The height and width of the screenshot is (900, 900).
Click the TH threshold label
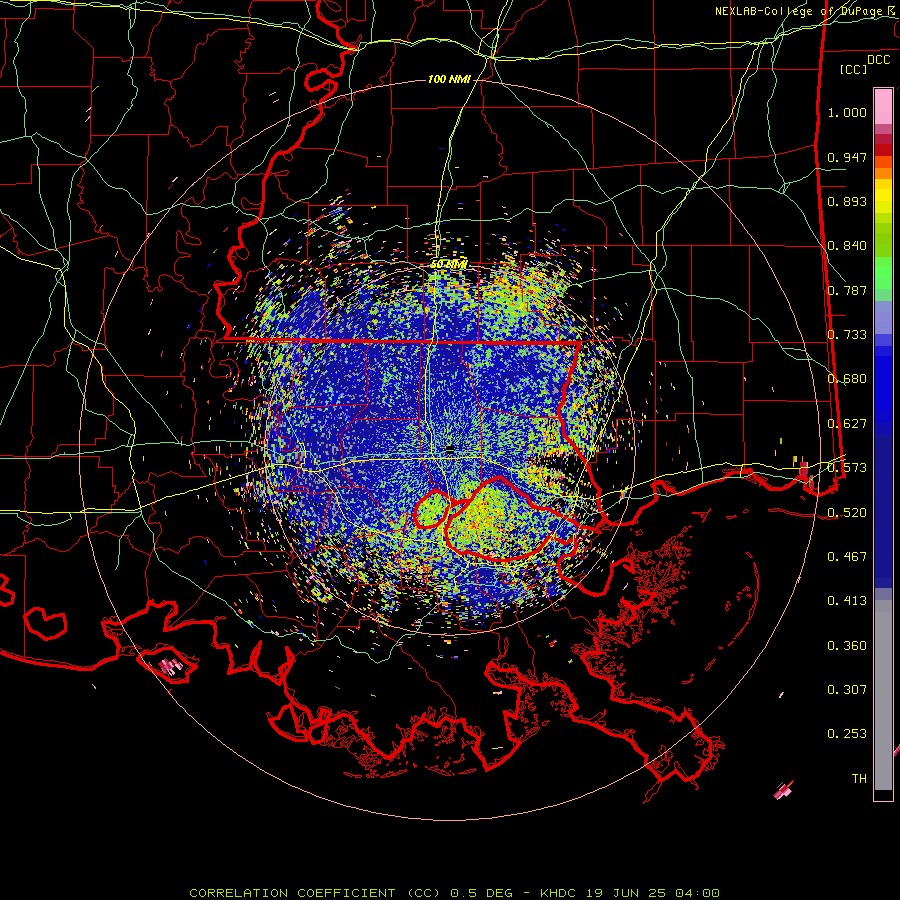859,779
